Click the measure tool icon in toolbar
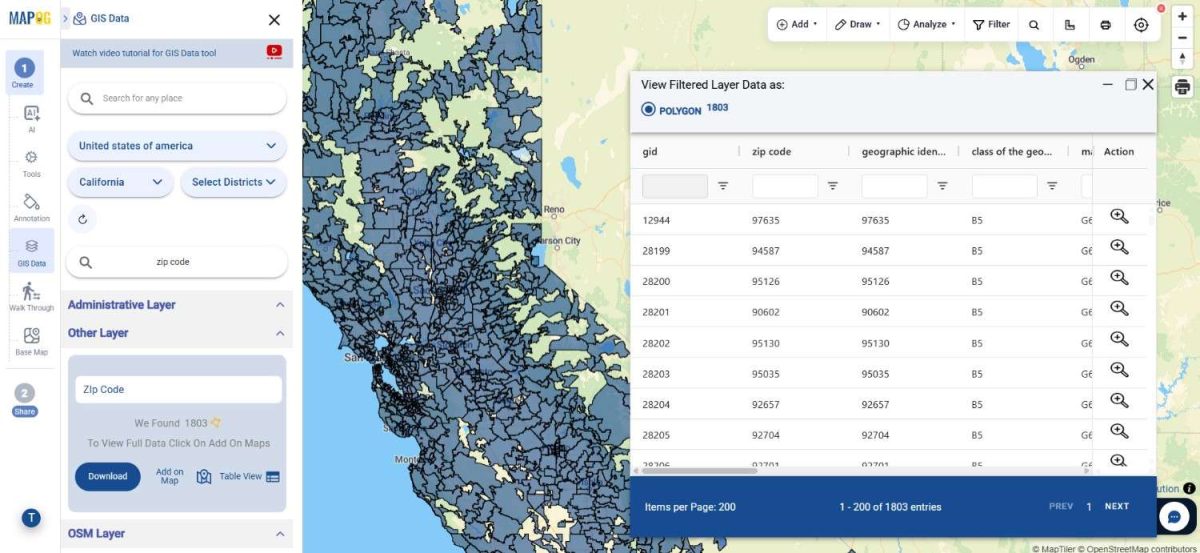The height and width of the screenshot is (553, 1200). pyautogui.click(x=1069, y=25)
